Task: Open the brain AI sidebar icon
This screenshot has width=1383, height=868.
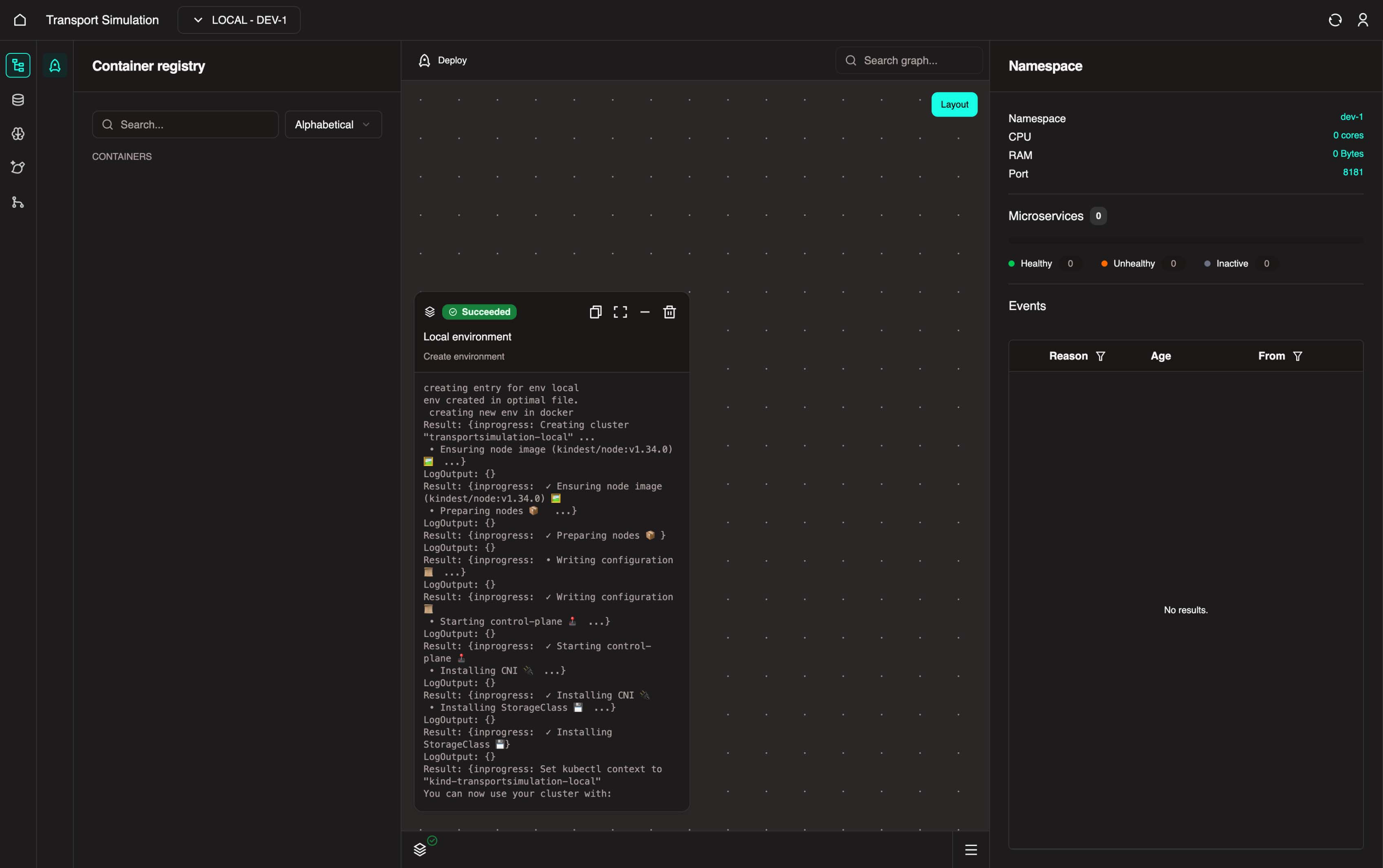Action: [18, 134]
